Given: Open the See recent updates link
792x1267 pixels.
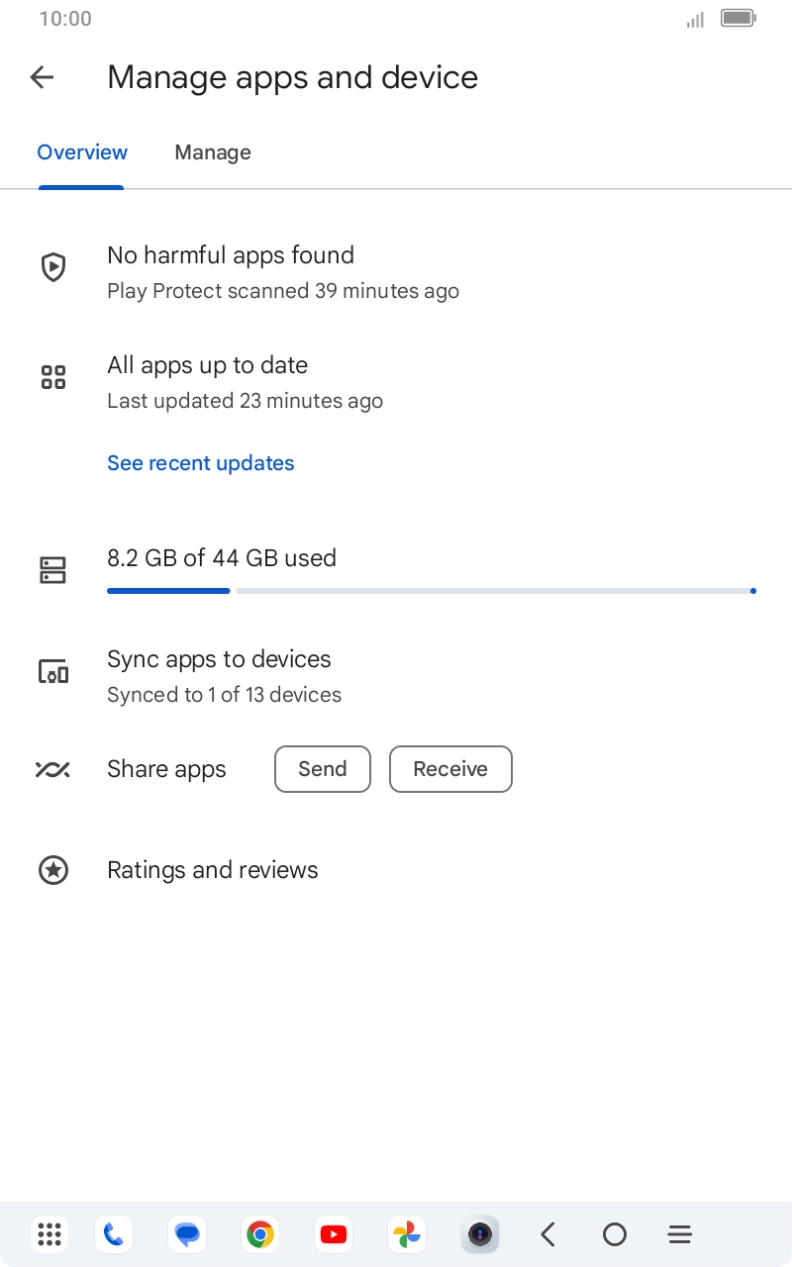Looking at the screenshot, I should tap(201, 463).
